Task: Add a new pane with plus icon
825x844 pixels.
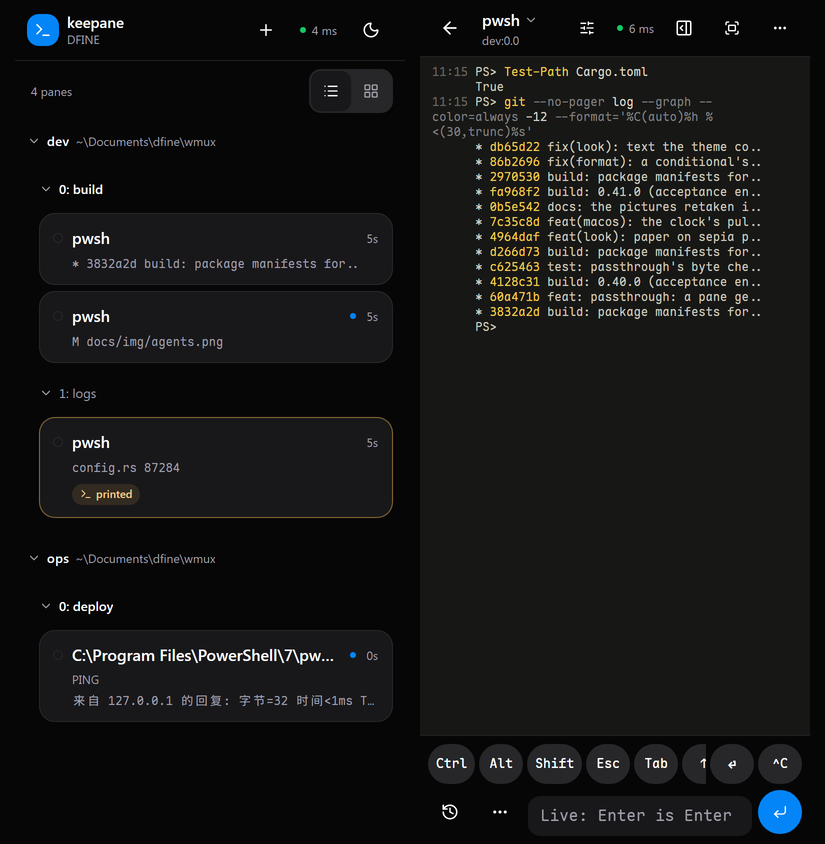Action: (x=266, y=30)
